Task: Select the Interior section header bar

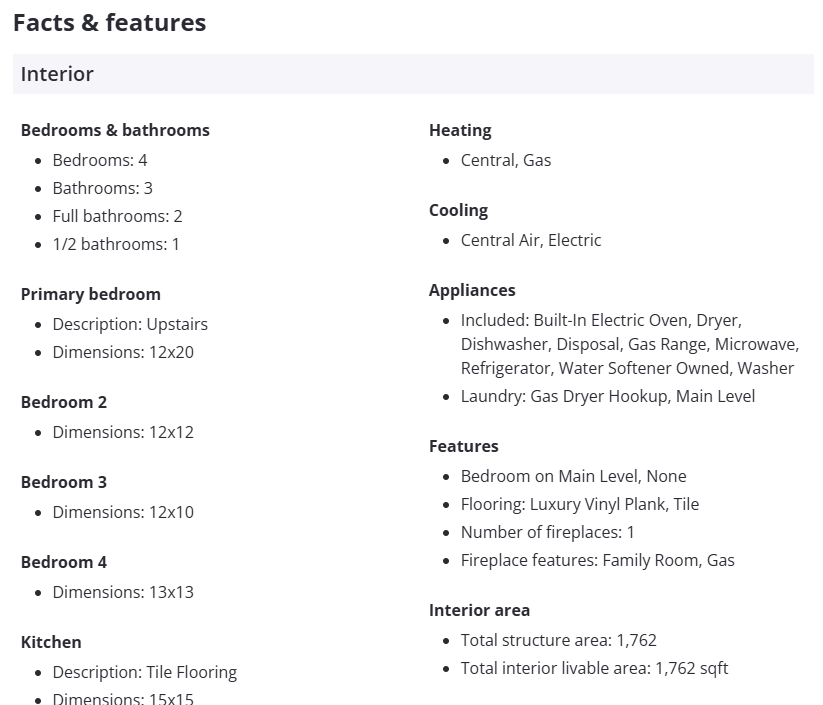Action: [412, 74]
